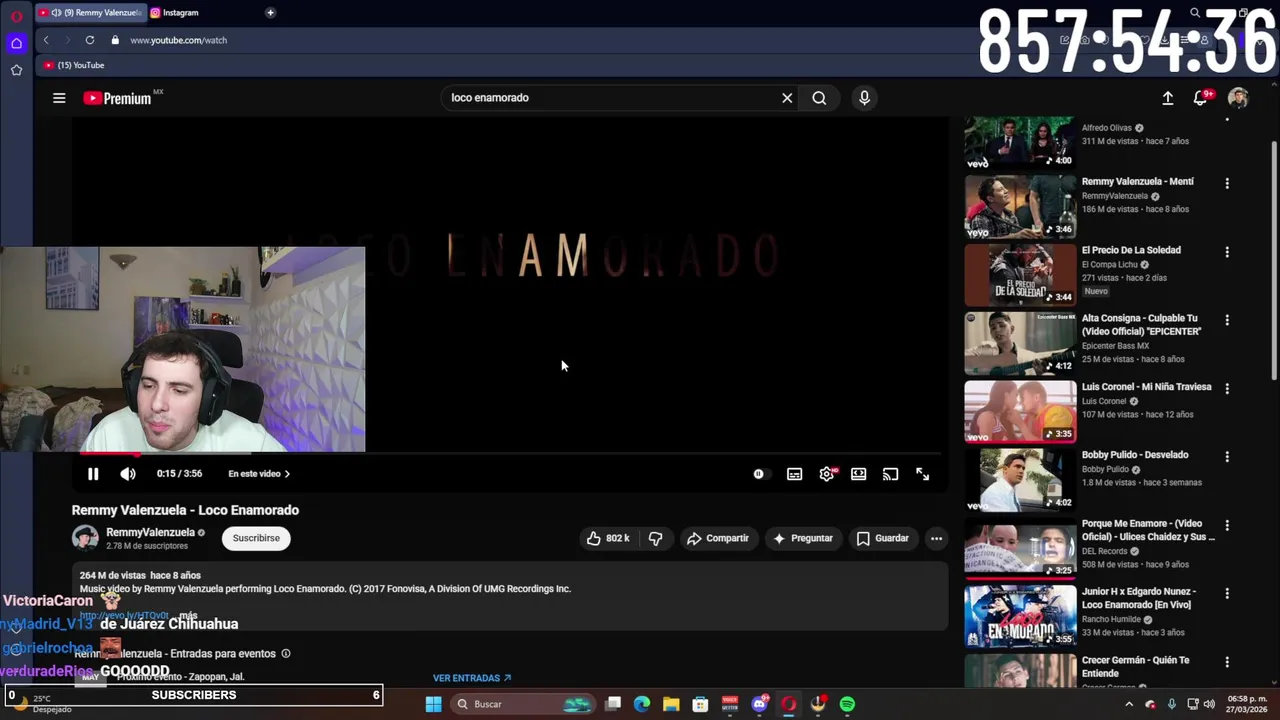Options menu for Junior H Loco Enamorado

click(1227, 593)
